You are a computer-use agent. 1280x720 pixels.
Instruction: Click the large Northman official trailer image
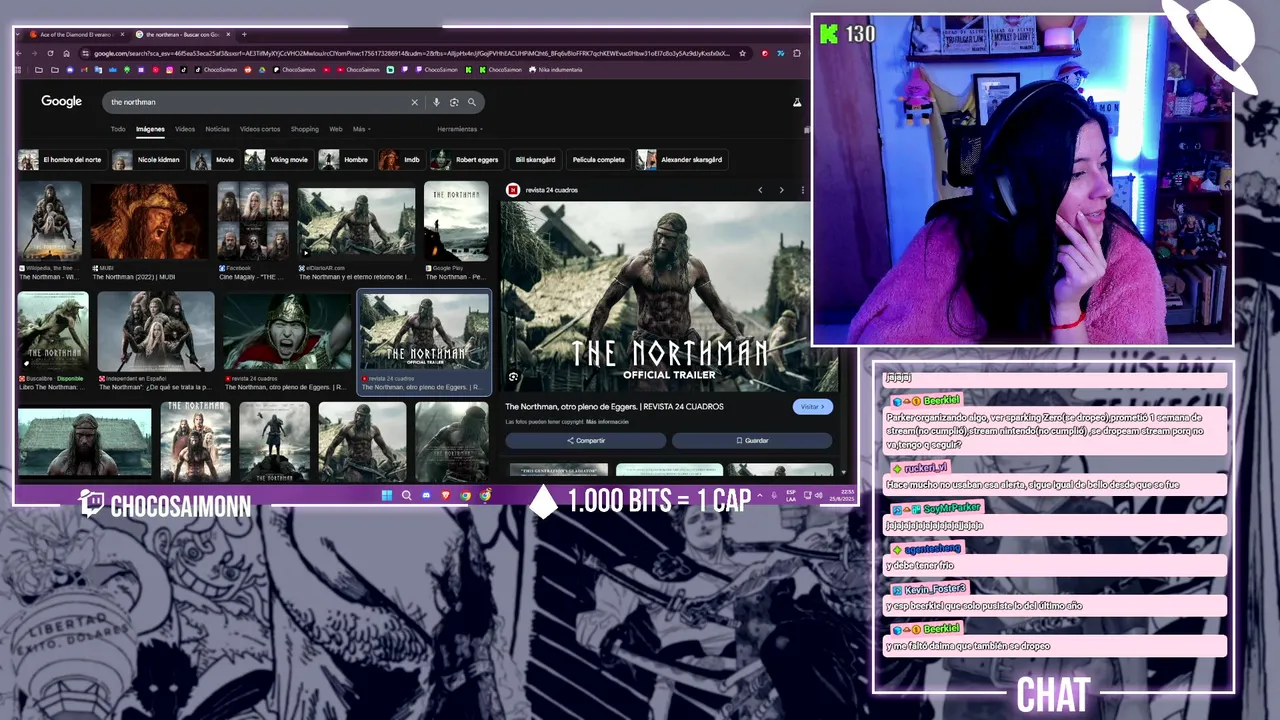pyautogui.click(x=669, y=297)
